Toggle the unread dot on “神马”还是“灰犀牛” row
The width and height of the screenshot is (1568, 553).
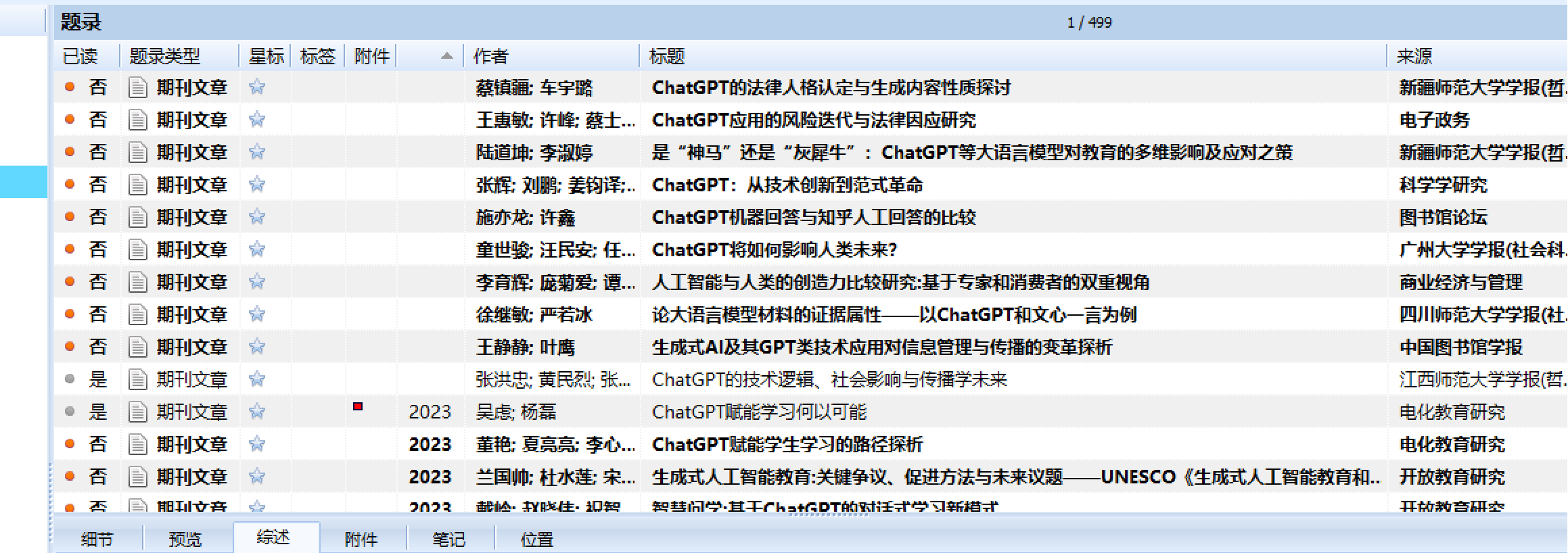(70, 151)
